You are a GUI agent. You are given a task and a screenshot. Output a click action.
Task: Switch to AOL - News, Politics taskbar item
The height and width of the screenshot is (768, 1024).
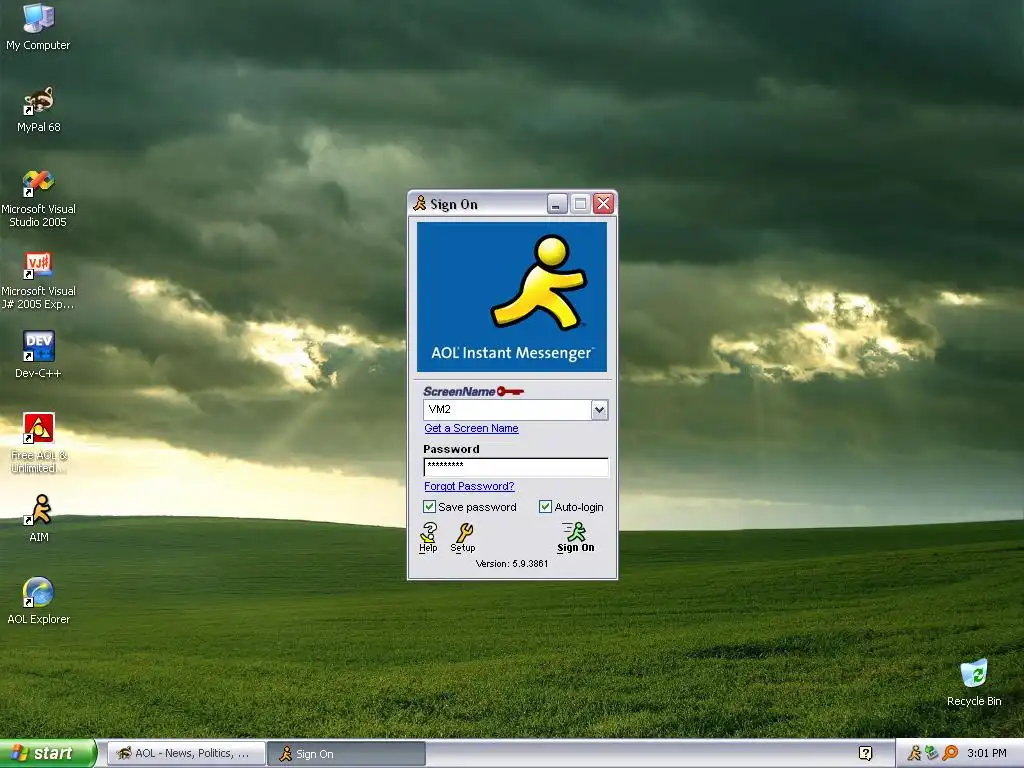(186, 754)
